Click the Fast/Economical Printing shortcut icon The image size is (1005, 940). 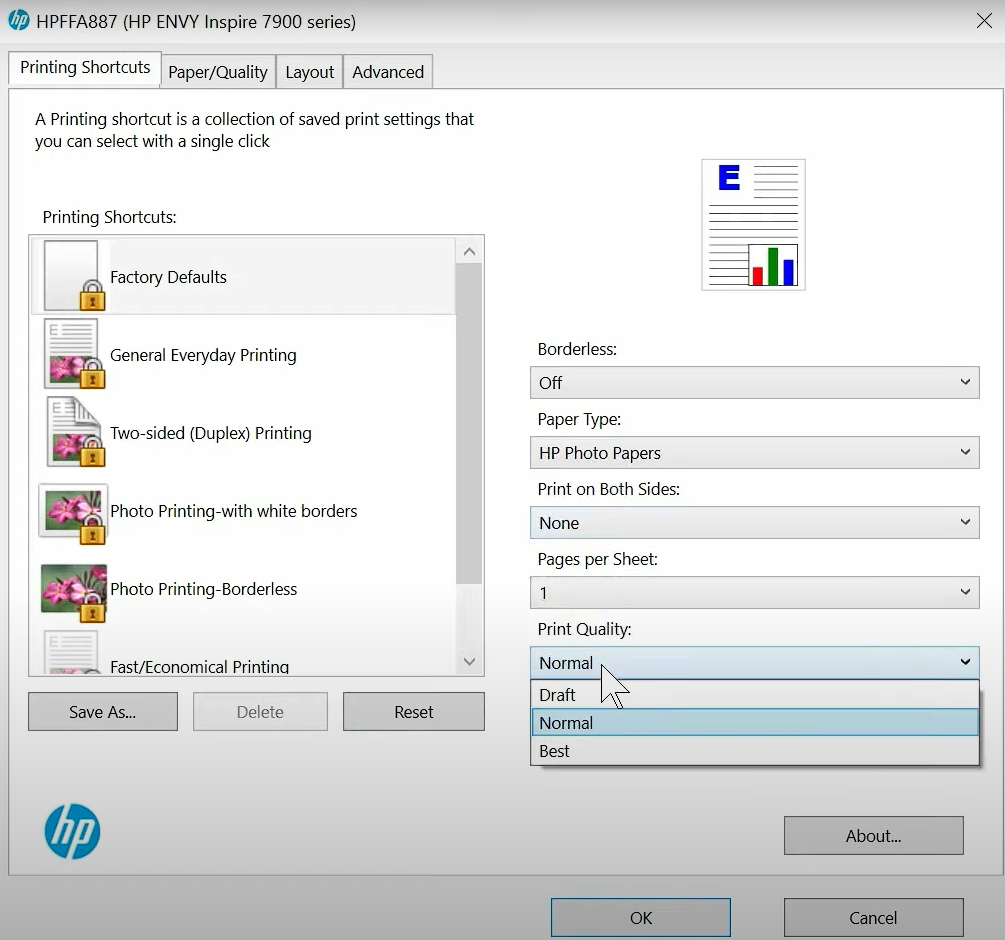(72, 652)
